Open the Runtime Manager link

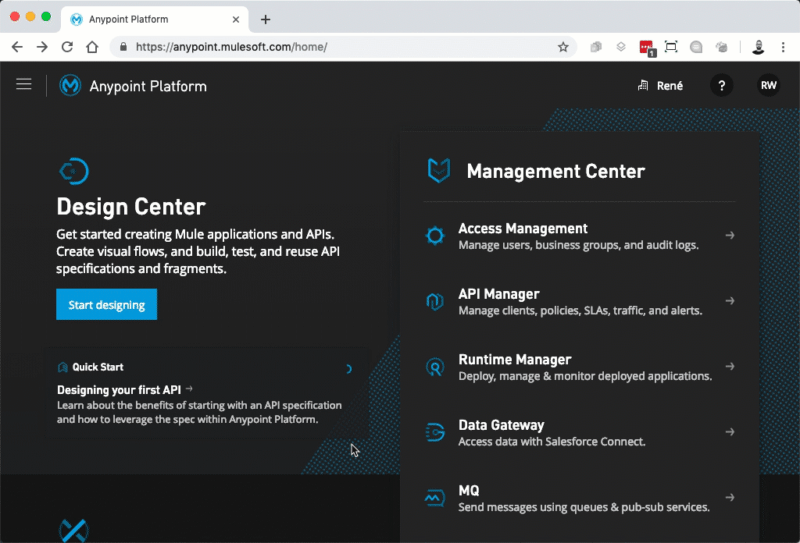click(515, 359)
